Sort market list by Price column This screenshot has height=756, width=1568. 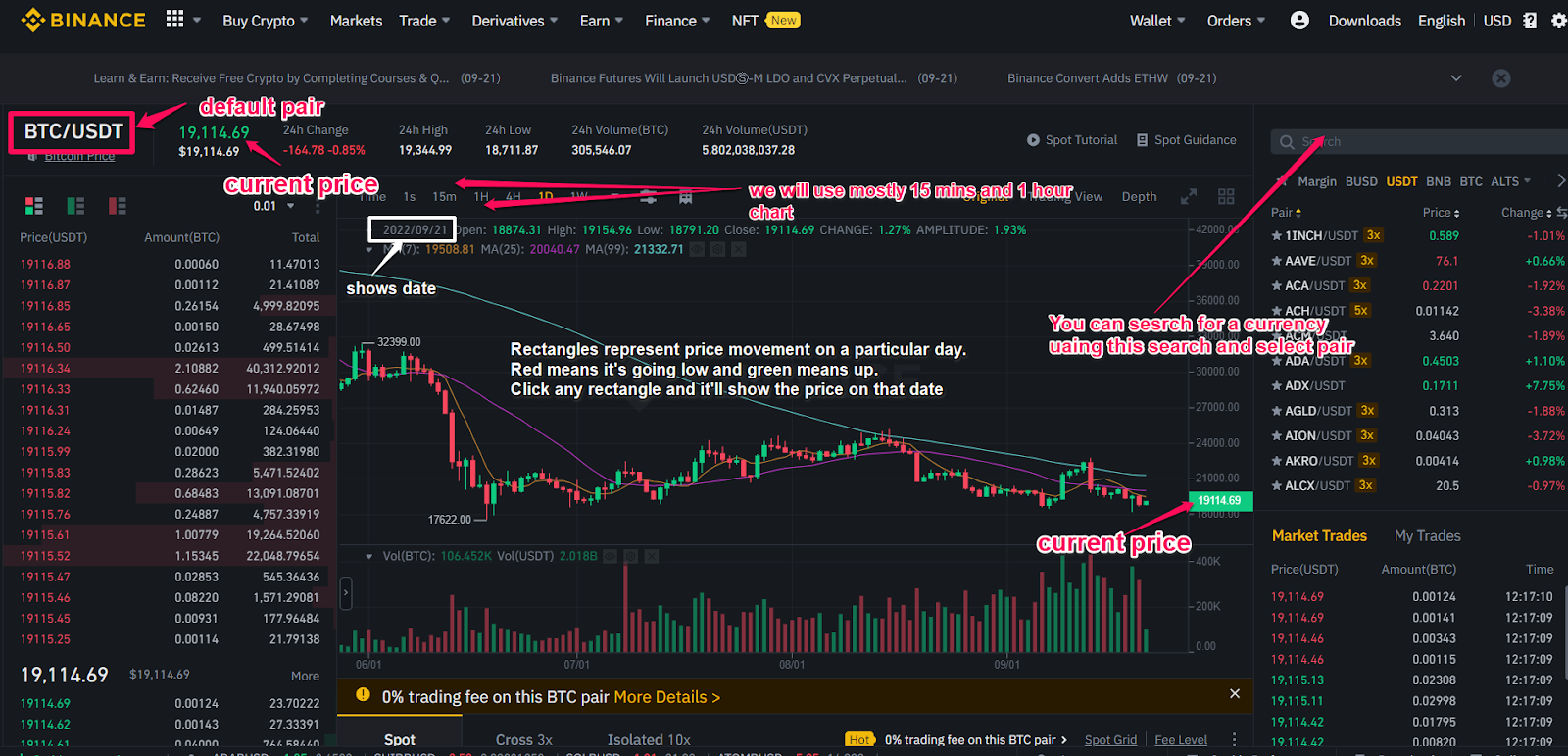click(1441, 213)
